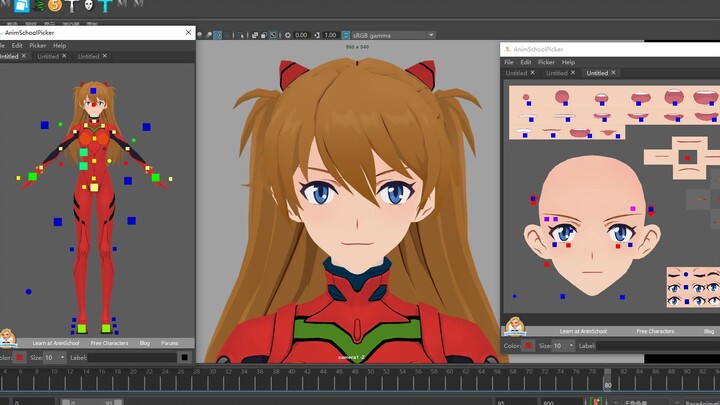Image resolution: width=720 pixels, height=405 pixels.
Task: Click the AnimSchool logo in the right picker
Action: (515, 326)
